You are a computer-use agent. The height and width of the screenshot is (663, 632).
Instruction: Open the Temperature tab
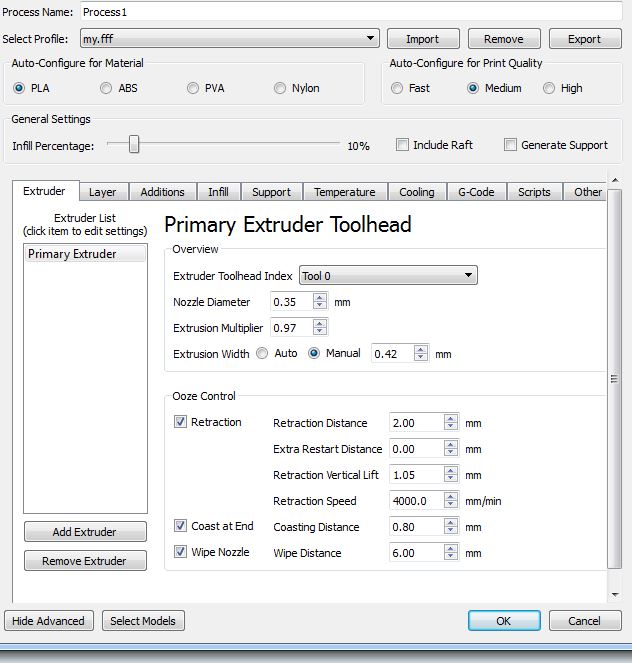[344, 192]
